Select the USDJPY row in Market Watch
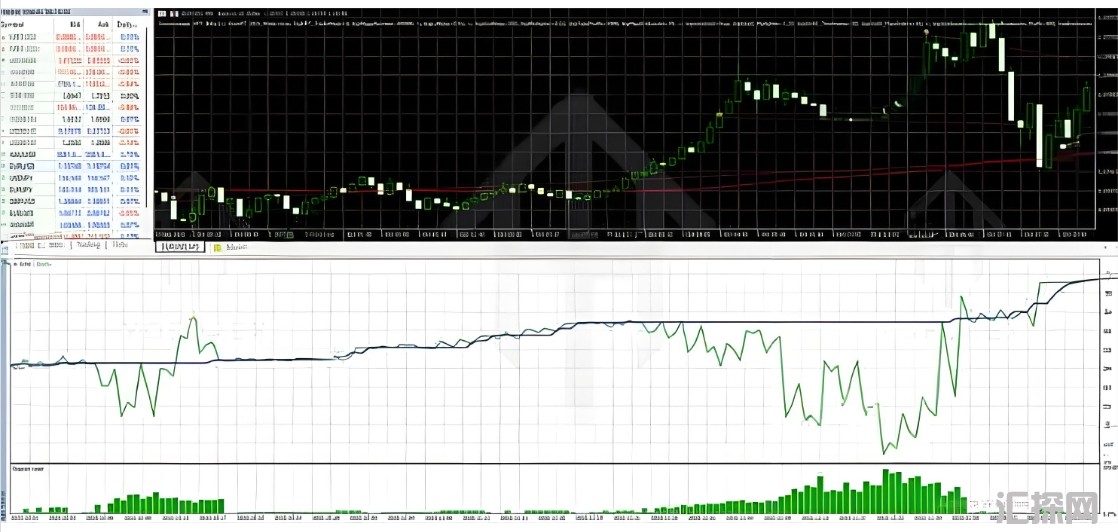Viewport: 1118px width, 532px height. (x=71, y=178)
